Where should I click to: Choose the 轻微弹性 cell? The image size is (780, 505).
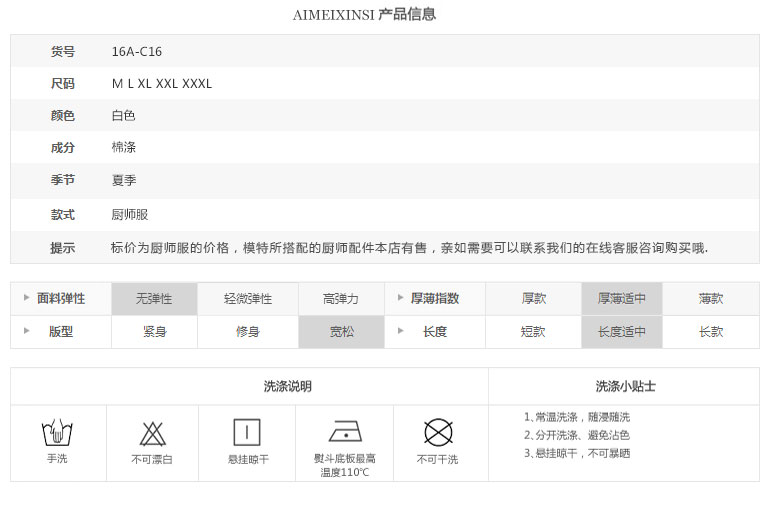[248, 299]
